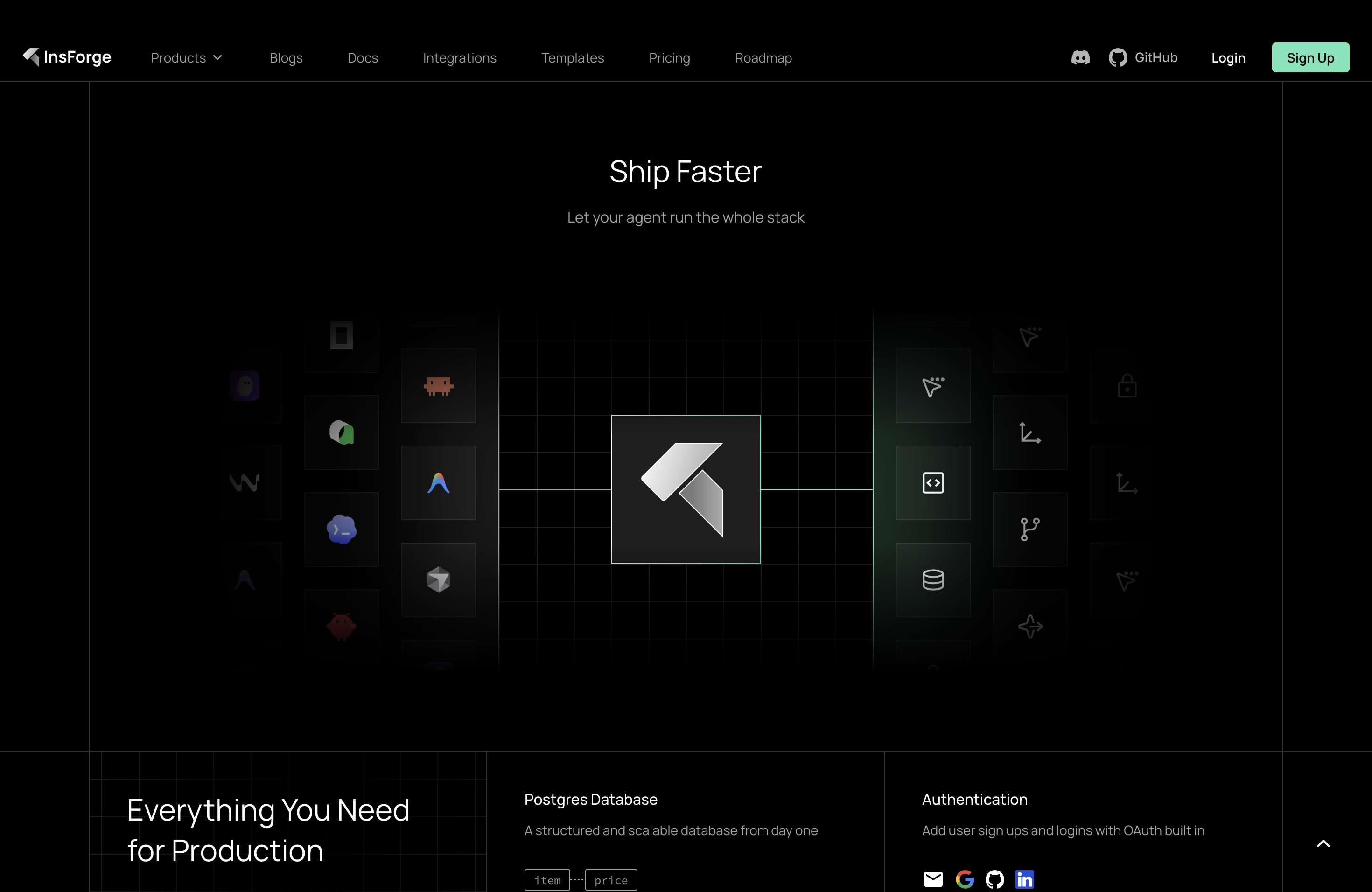Open the Discord icon link
Image resolution: width=1372 pixels, height=892 pixels.
(1080, 58)
